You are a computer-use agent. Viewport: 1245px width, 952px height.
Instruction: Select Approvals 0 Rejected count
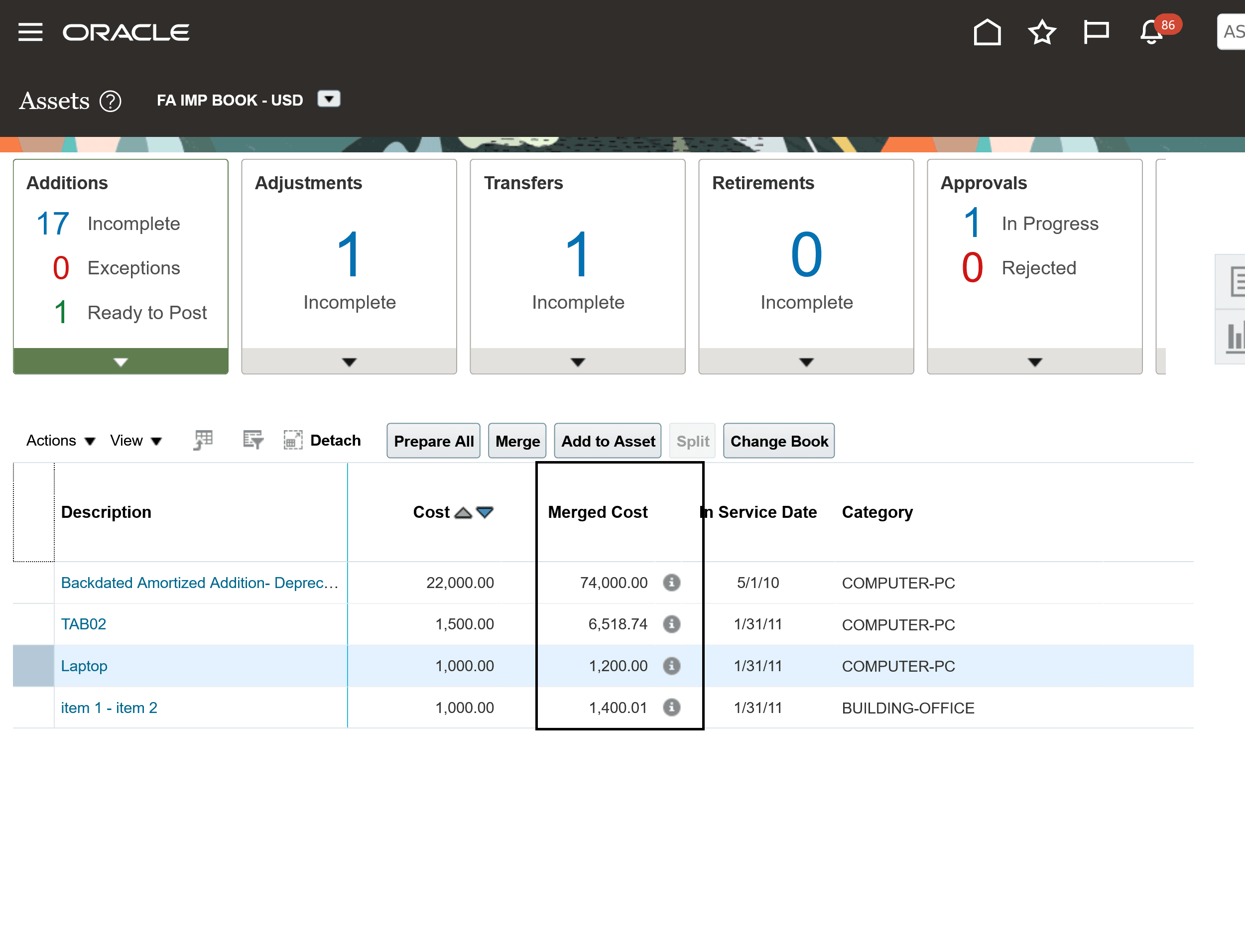coord(972,267)
